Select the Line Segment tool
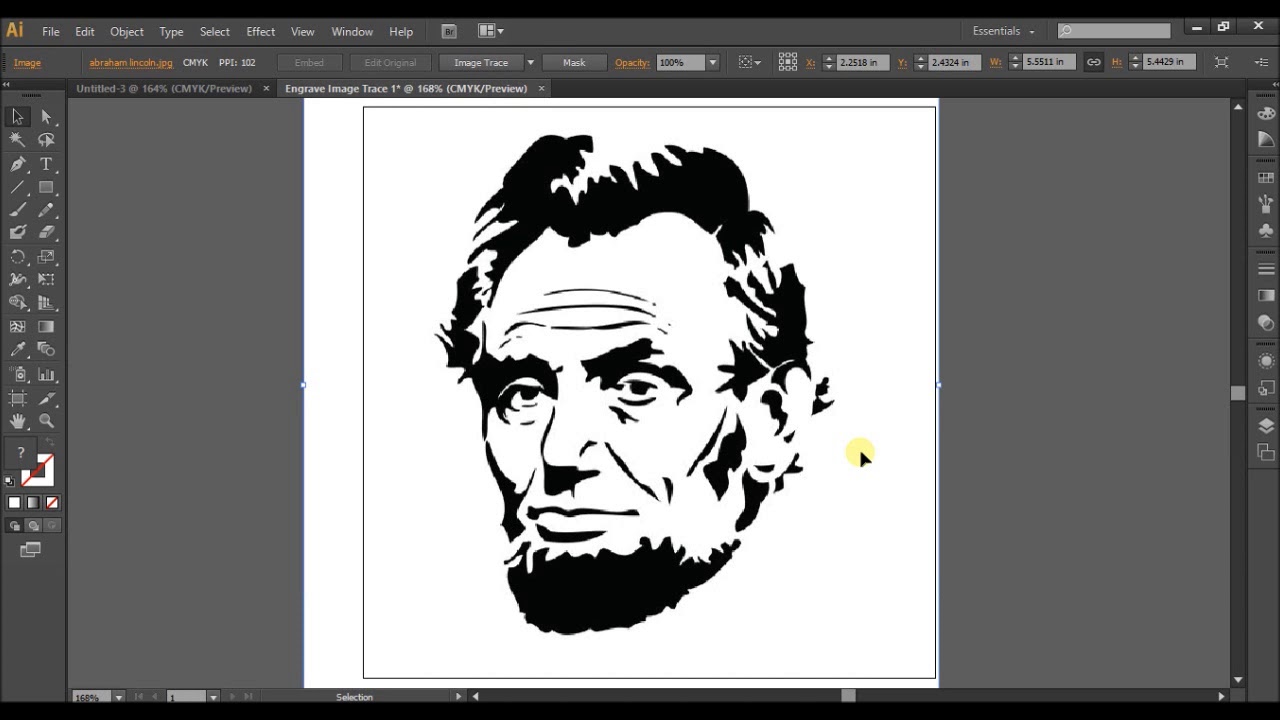 tap(18, 187)
